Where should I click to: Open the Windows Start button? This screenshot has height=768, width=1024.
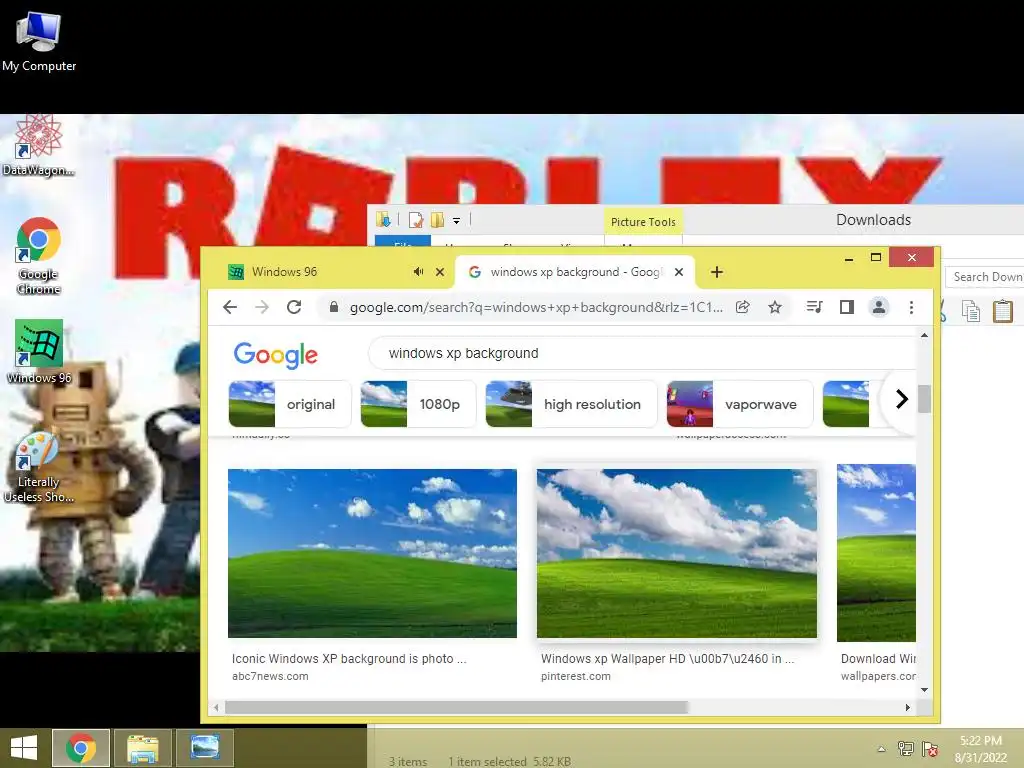point(24,748)
